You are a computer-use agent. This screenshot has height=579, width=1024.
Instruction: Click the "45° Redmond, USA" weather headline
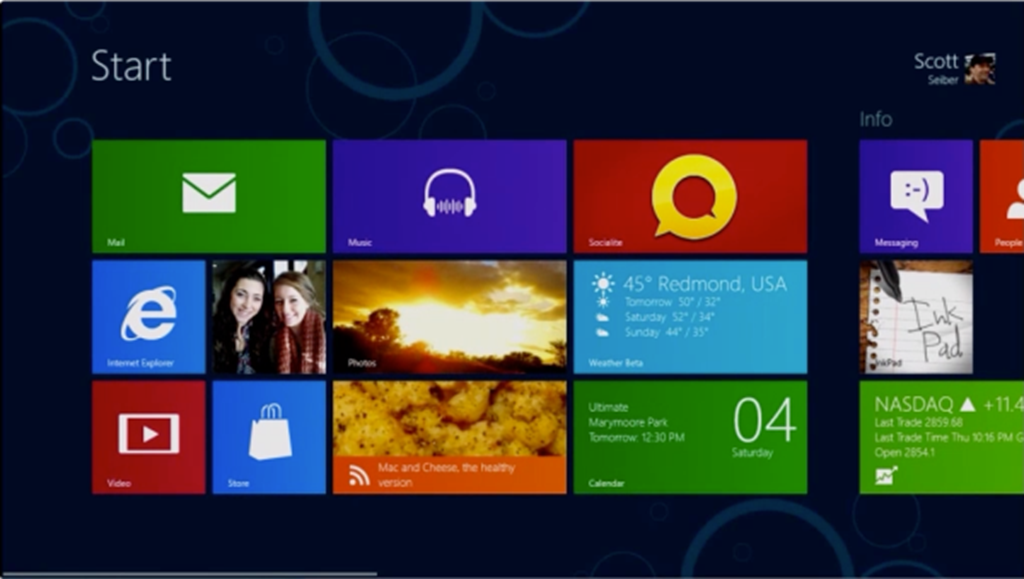705,284
